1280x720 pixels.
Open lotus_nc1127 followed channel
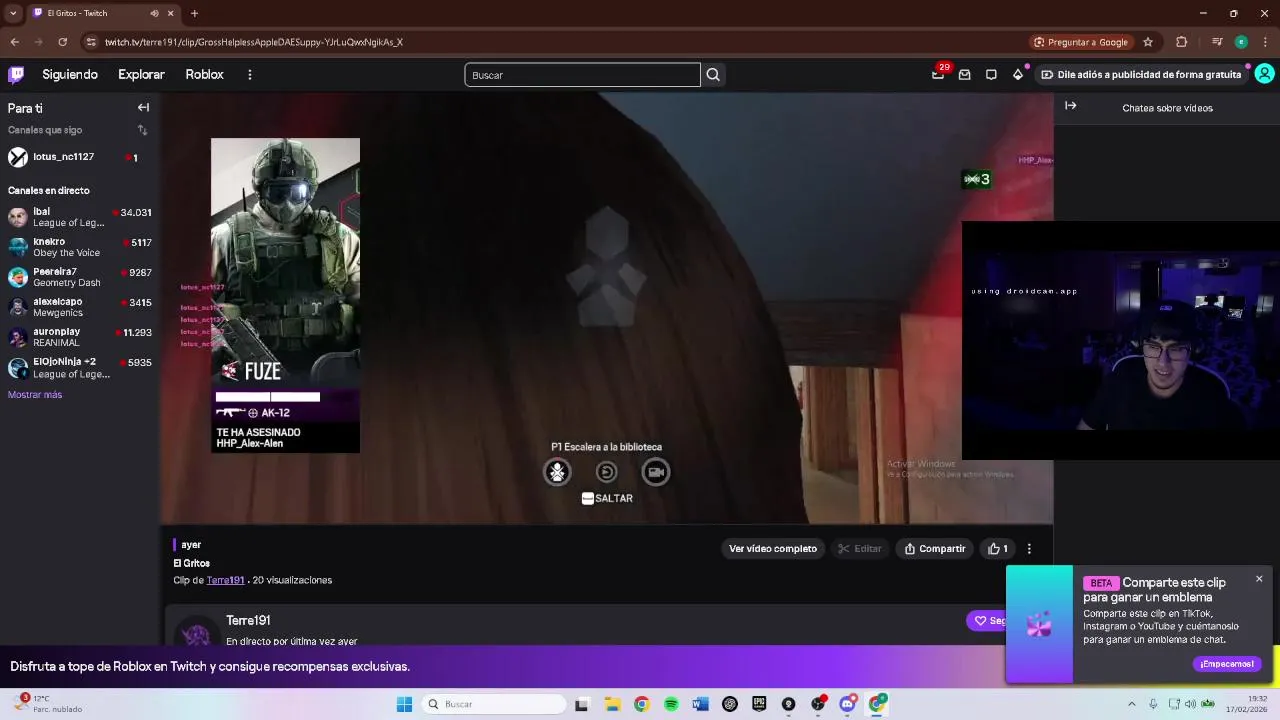click(x=80, y=157)
